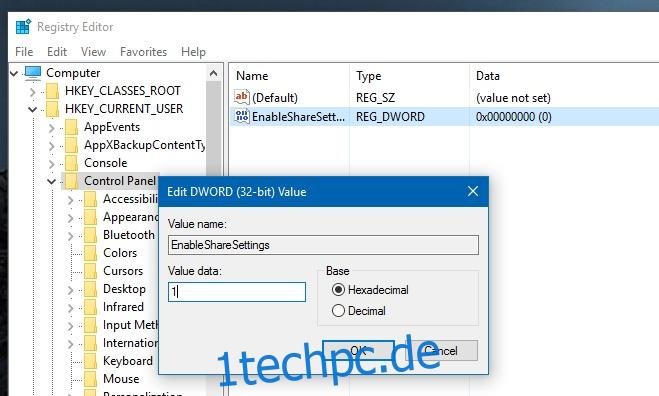Close the Edit DWORD dialog
Viewport: 659px width, 396px height.
[473, 191]
